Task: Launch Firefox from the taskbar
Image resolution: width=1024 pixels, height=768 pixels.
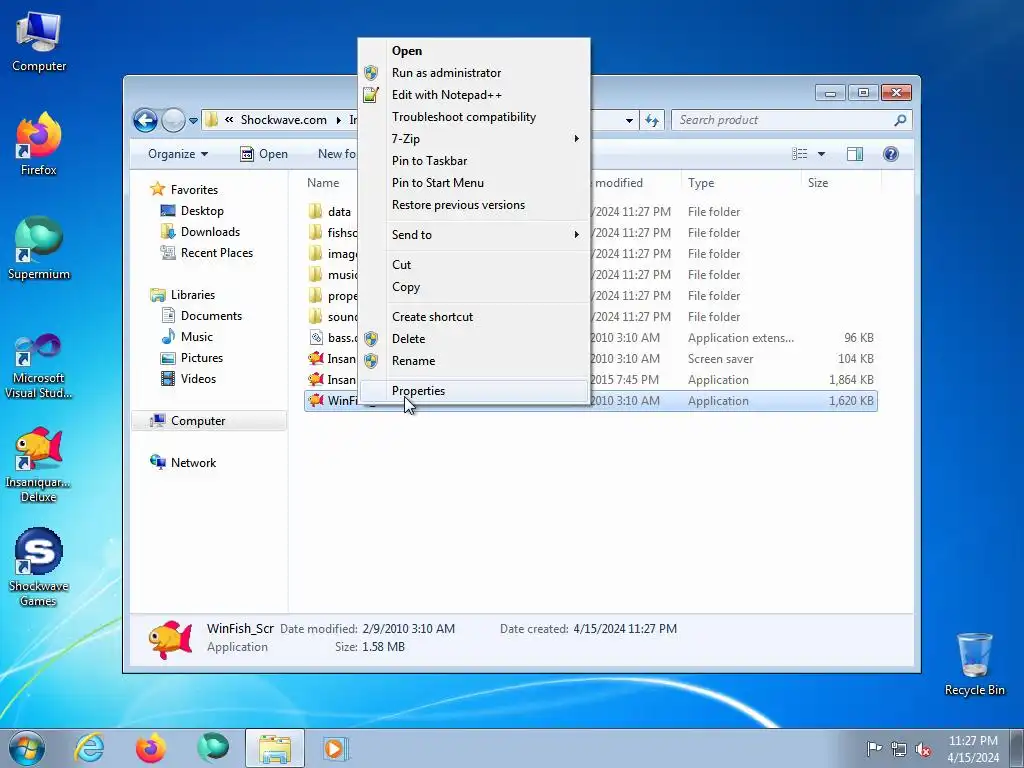Action: coord(151,748)
